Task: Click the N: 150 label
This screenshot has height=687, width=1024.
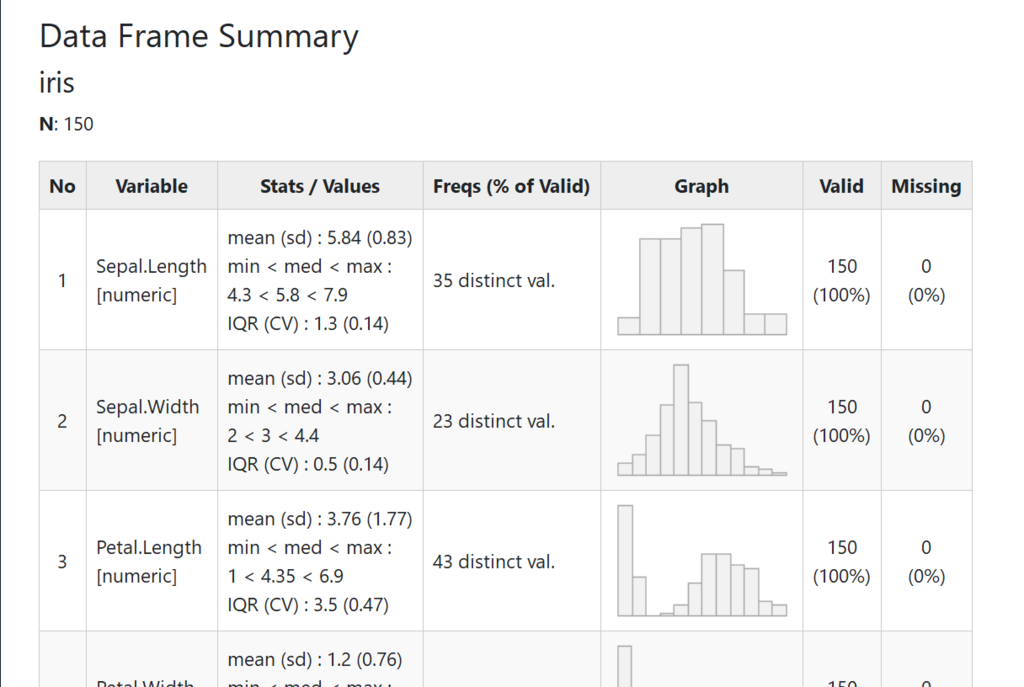Action: coord(66,124)
